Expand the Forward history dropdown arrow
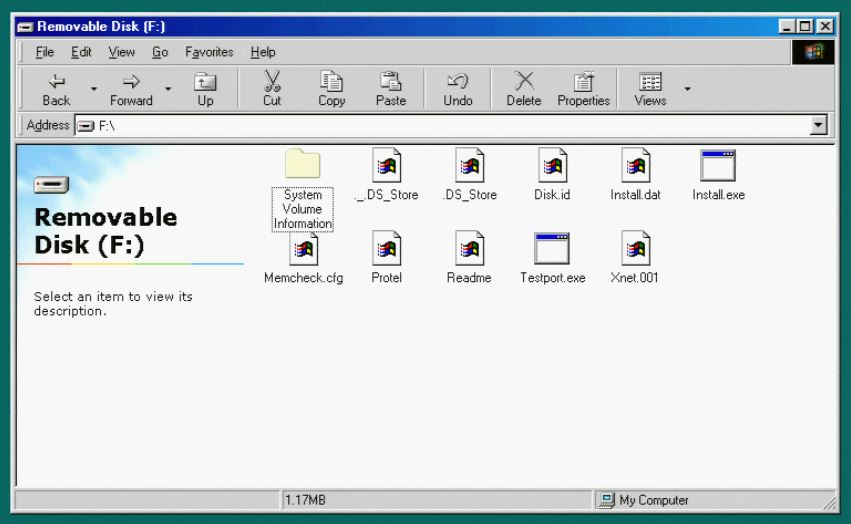 (169, 90)
